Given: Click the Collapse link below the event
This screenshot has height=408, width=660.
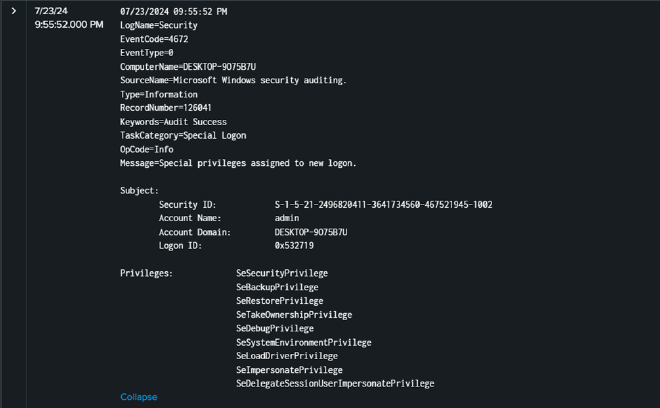Looking at the screenshot, I should click(138, 397).
